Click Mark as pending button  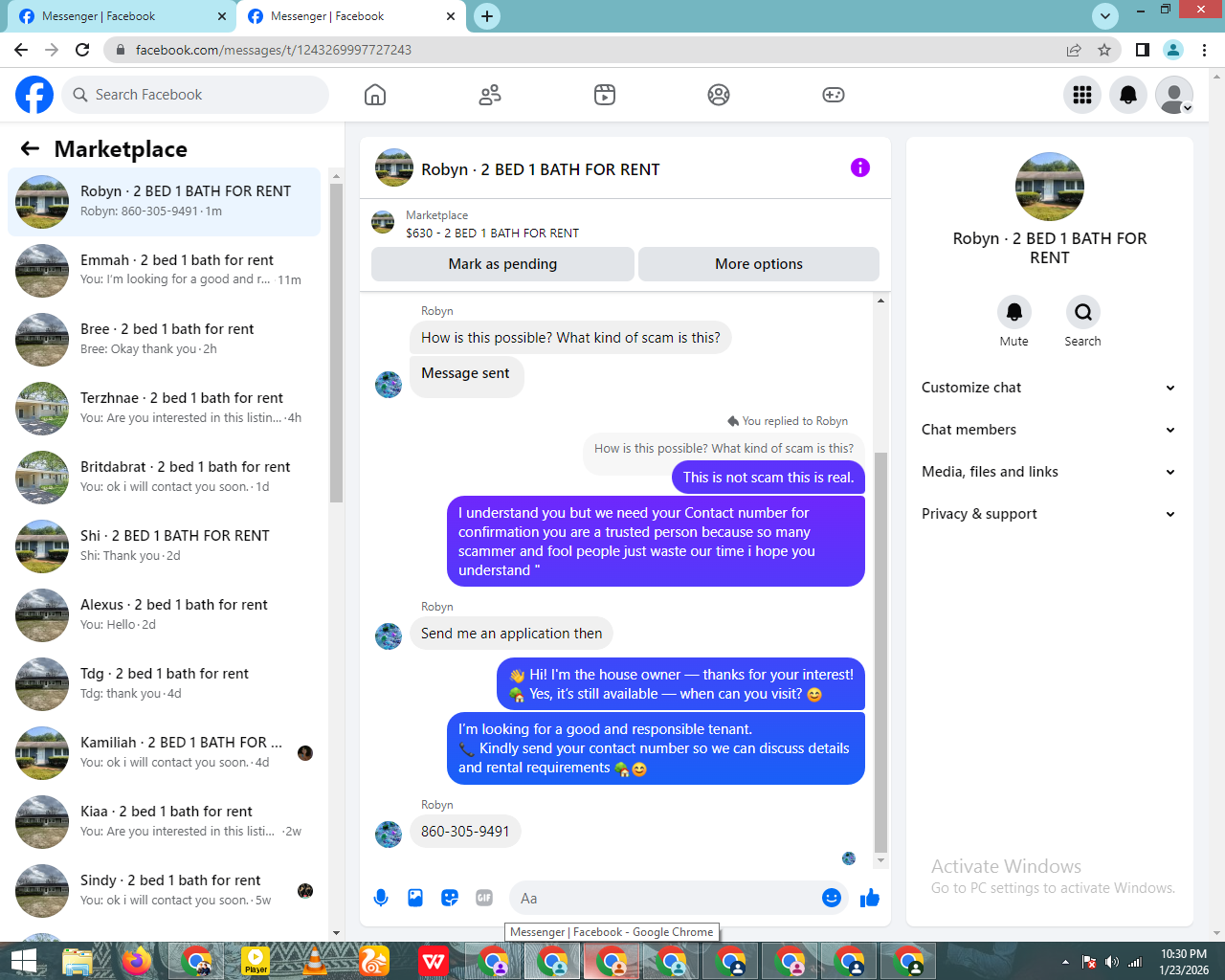click(x=502, y=264)
